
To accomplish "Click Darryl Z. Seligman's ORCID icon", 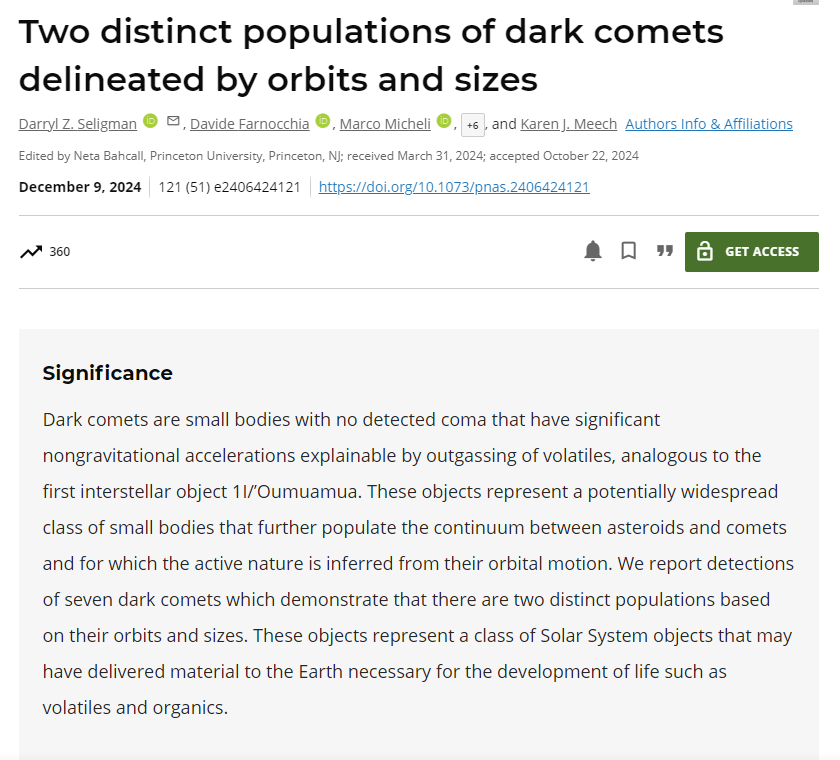I will (151, 122).
